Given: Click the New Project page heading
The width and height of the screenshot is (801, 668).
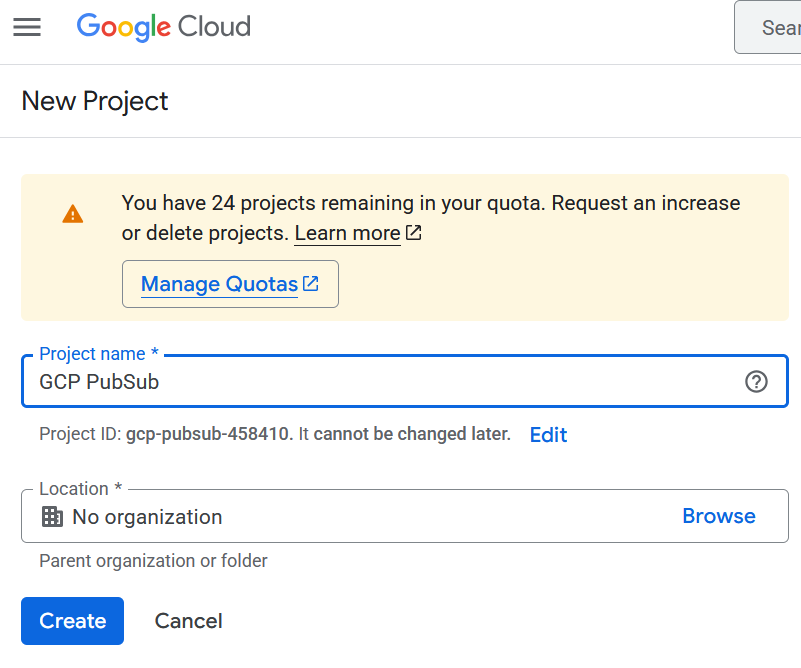Looking at the screenshot, I should 95,101.
